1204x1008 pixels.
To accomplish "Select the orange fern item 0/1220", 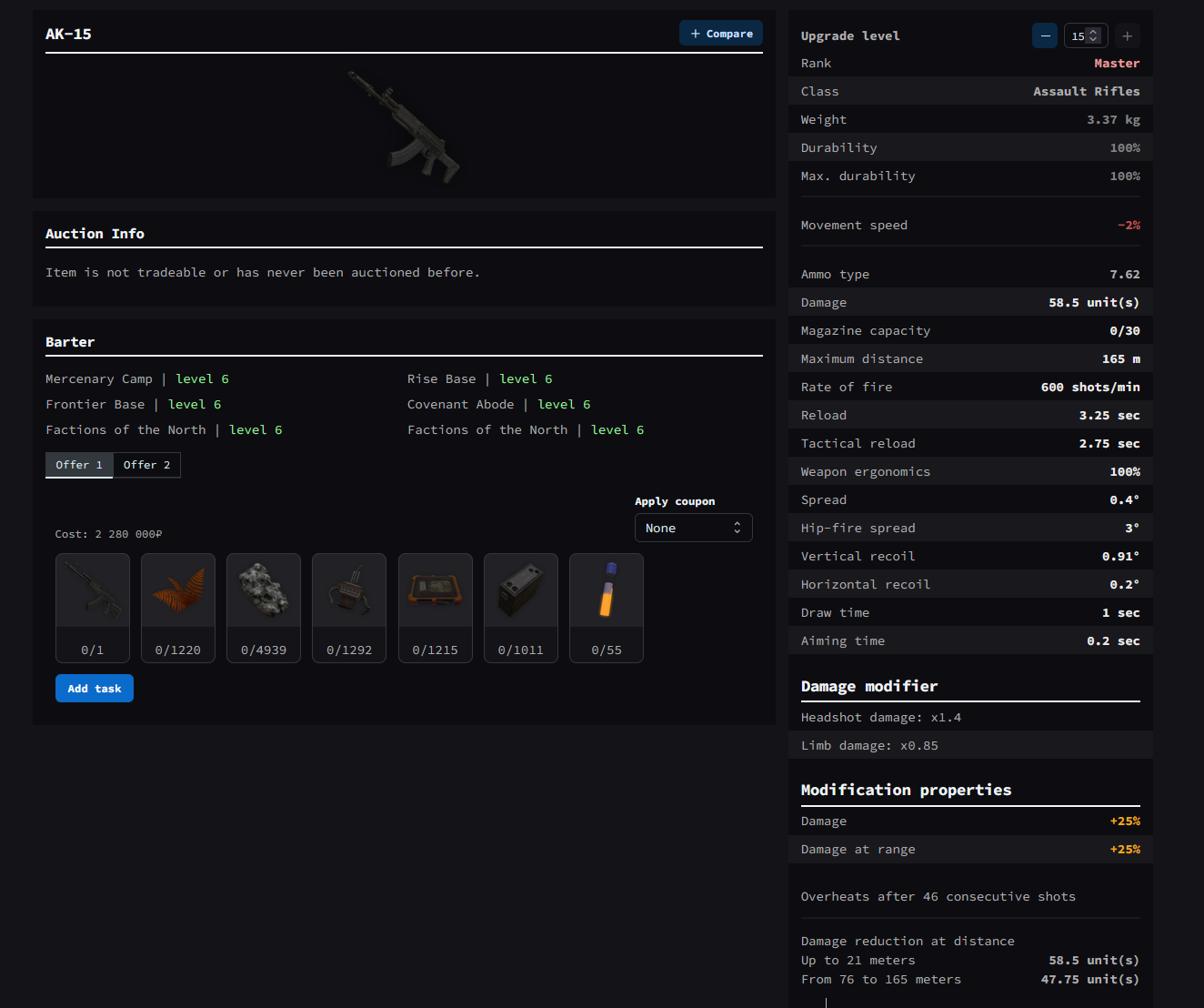I will tap(178, 608).
